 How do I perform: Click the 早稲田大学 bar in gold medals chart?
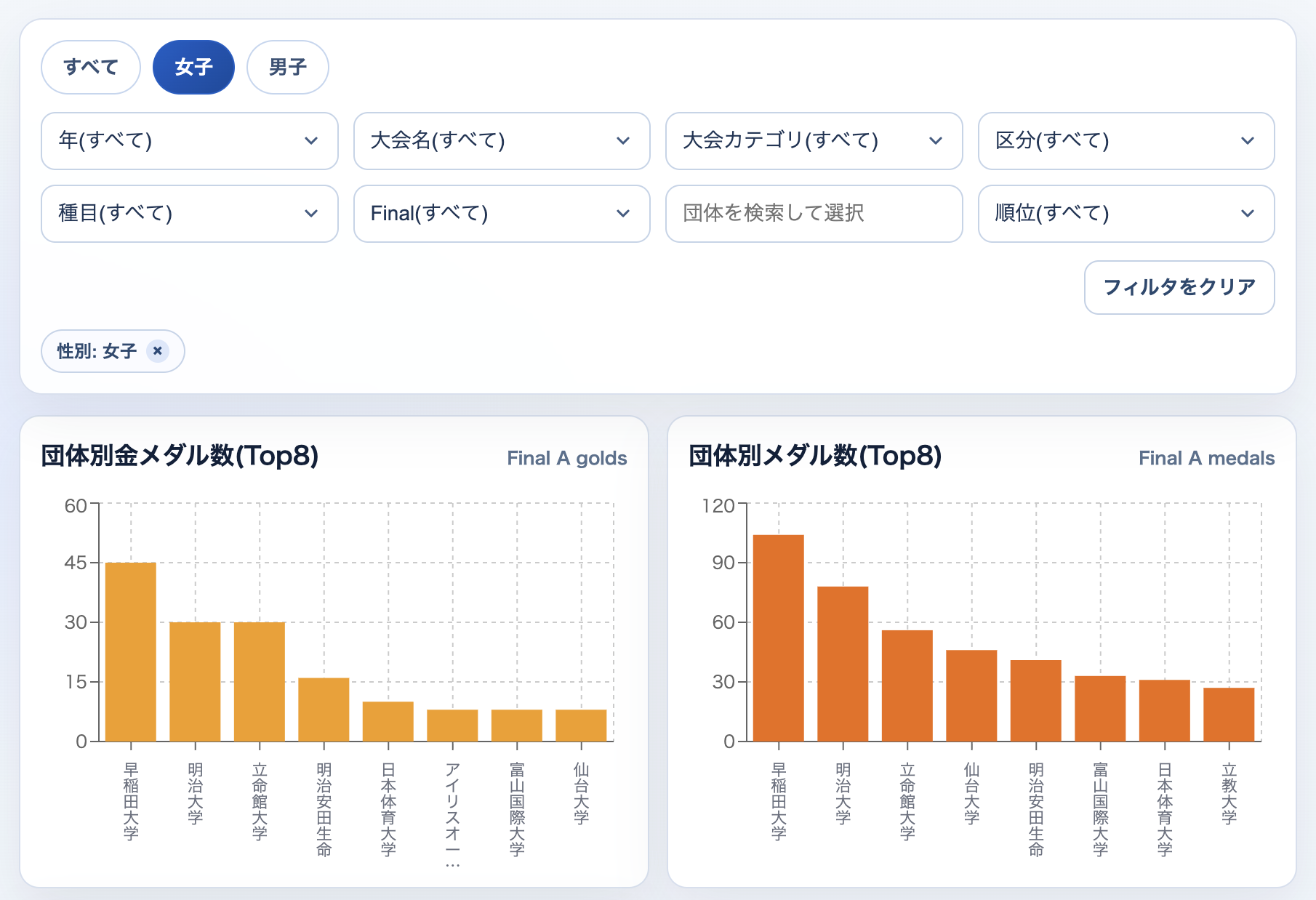tap(131, 651)
